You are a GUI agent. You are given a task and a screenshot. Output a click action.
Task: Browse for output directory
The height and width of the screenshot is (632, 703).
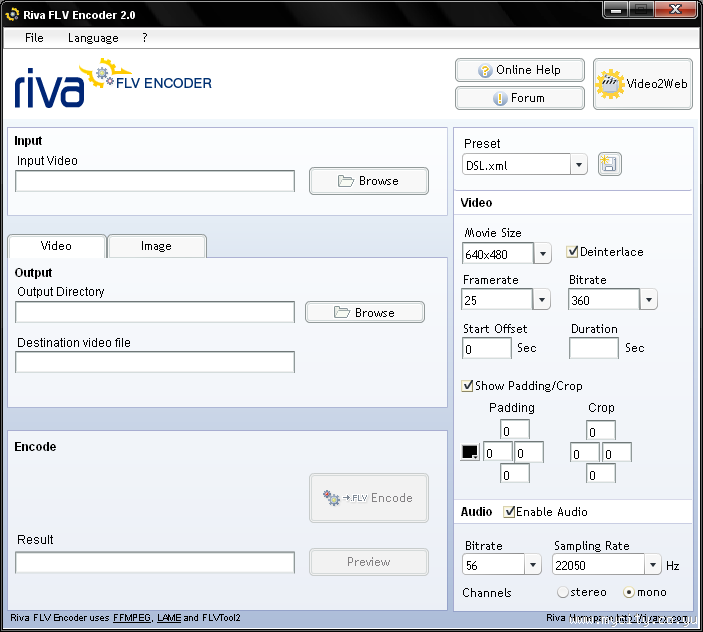point(365,312)
